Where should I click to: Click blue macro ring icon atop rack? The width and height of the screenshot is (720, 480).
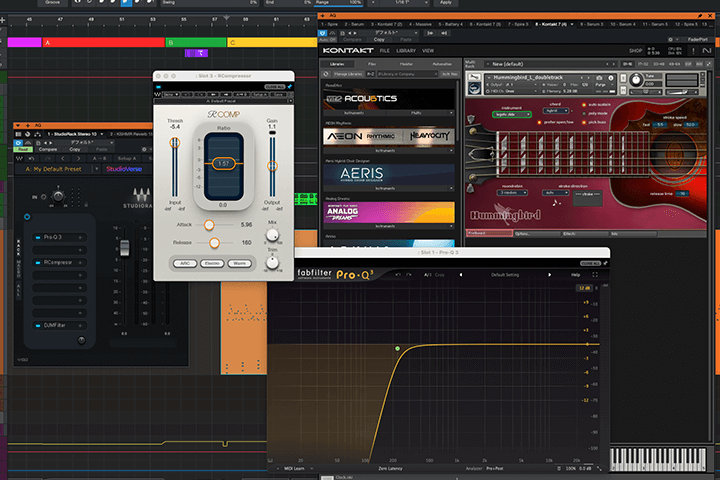click(27, 217)
